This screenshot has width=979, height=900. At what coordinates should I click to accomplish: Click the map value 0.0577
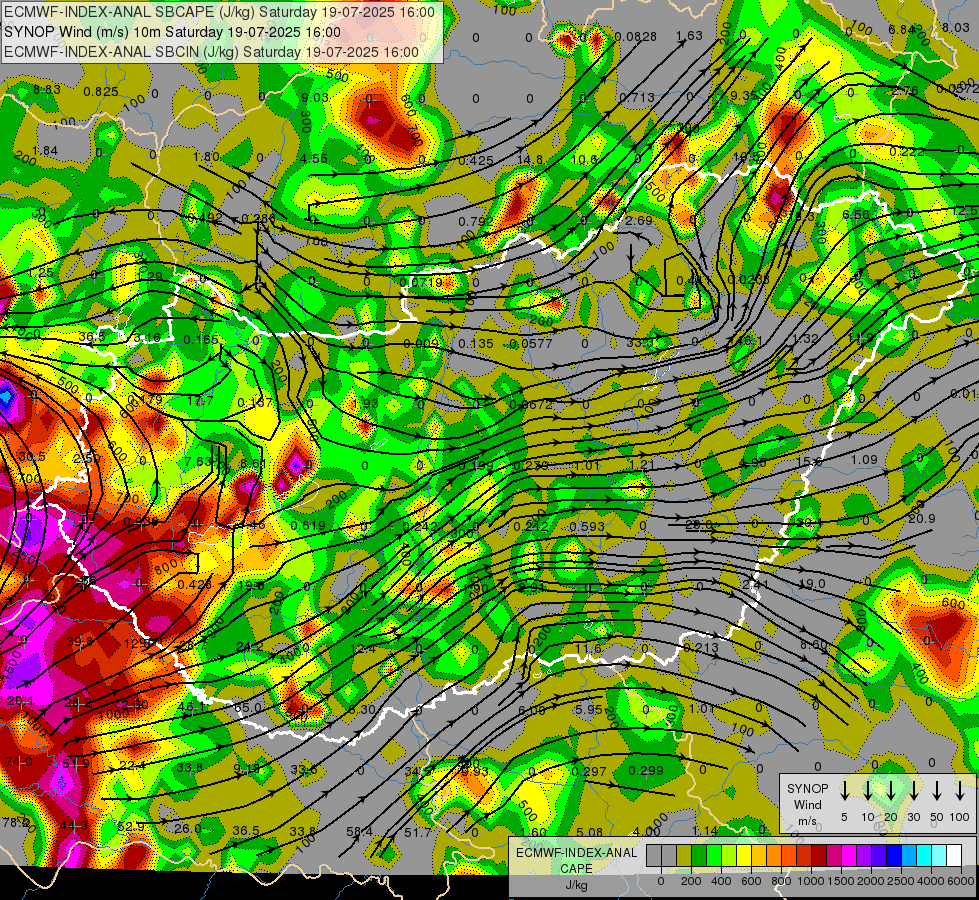(x=531, y=344)
